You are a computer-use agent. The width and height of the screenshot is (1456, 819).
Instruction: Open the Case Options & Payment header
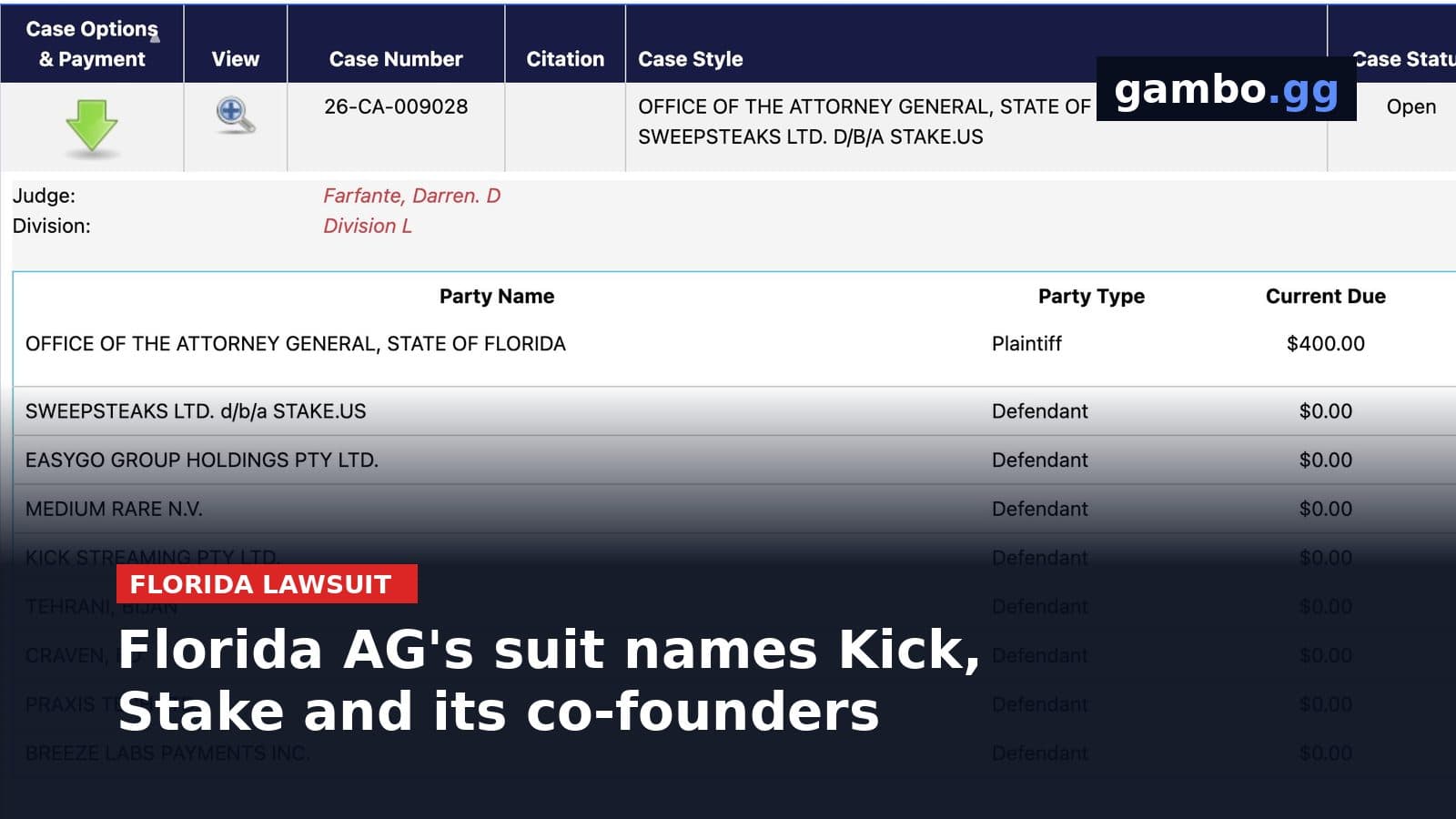click(92, 44)
